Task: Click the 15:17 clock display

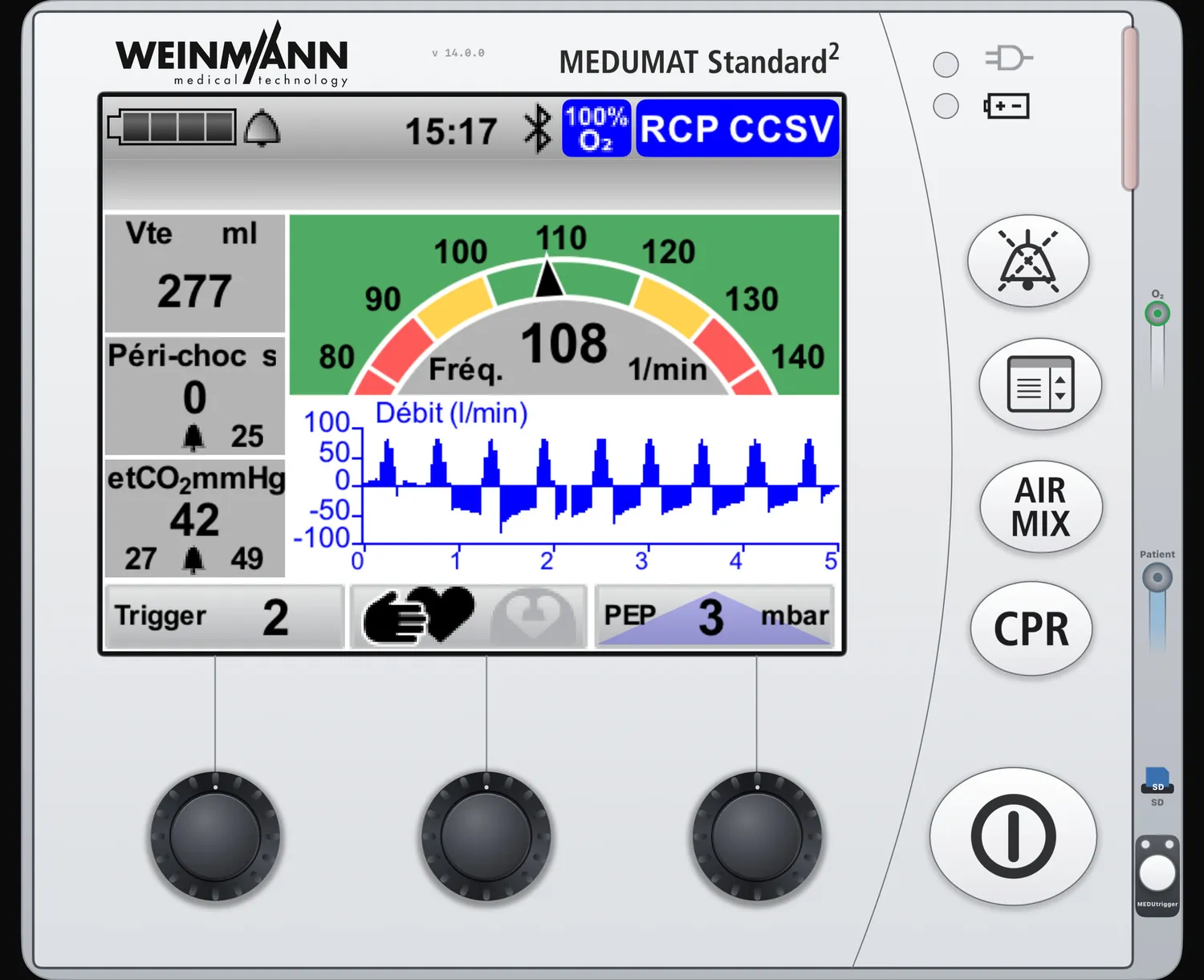Action: click(x=451, y=132)
